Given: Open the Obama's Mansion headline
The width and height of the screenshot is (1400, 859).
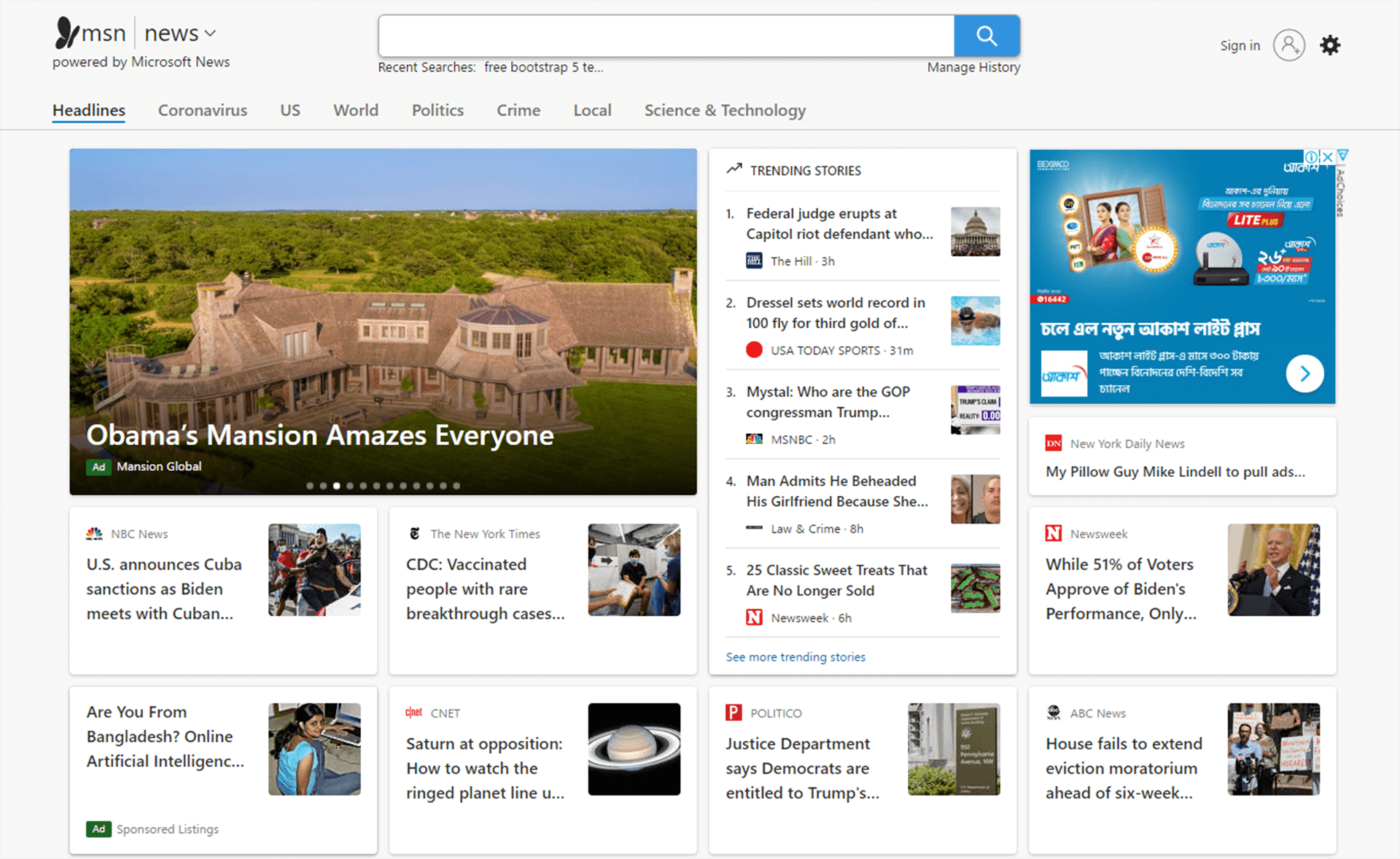Looking at the screenshot, I should tap(320, 435).
